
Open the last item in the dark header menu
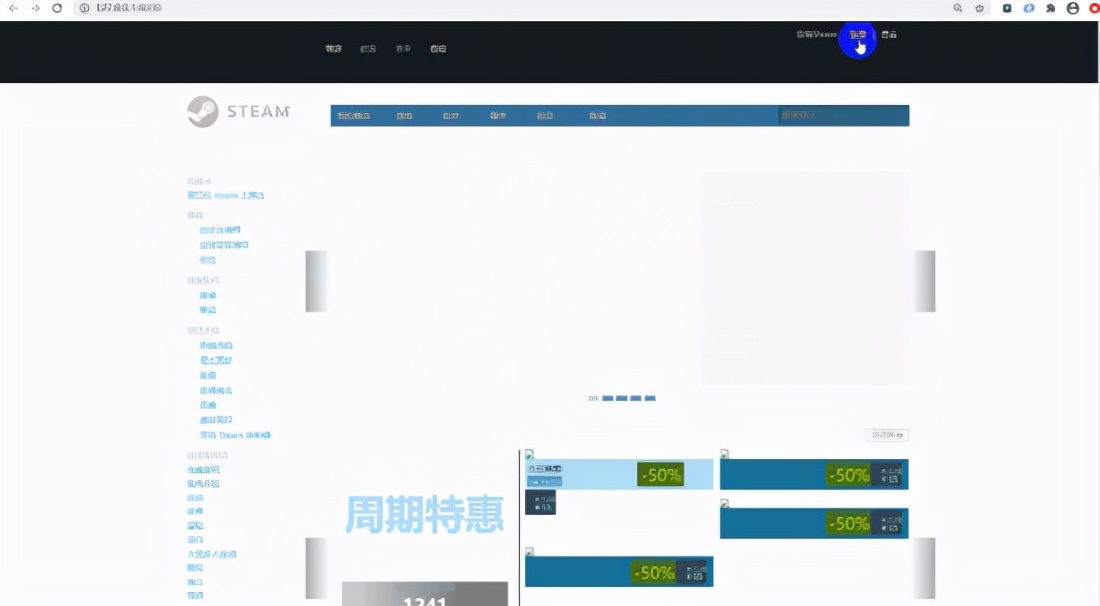tap(438, 48)
